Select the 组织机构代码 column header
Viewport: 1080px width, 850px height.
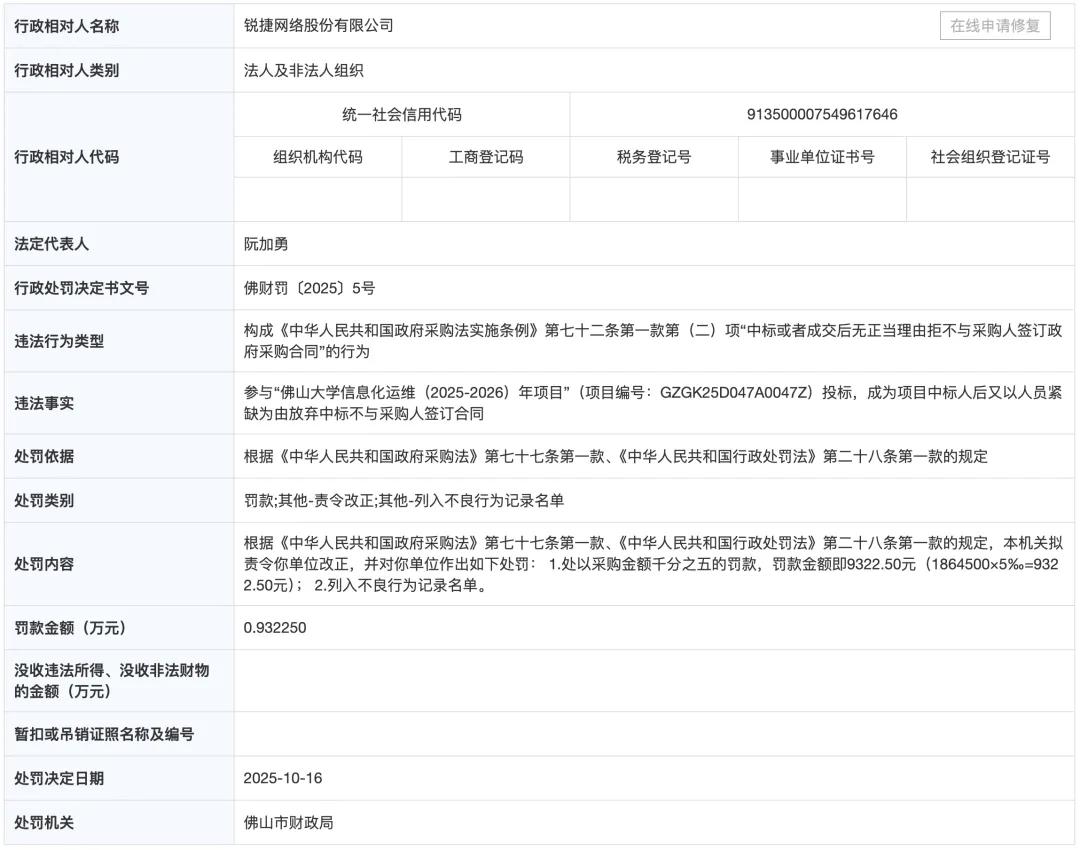coord(318,157)
